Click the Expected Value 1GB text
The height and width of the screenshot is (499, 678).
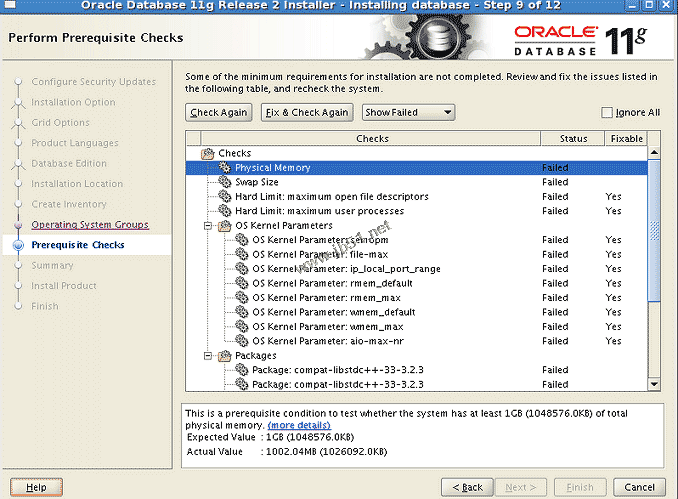coord(310,437)
